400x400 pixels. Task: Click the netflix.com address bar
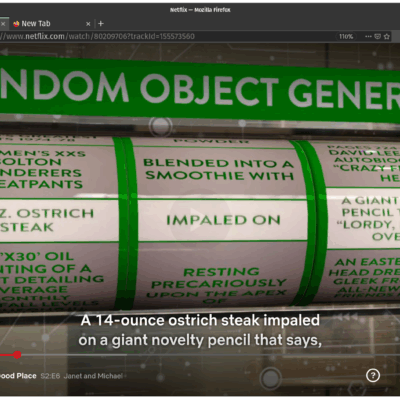click(x=167, y=36)
